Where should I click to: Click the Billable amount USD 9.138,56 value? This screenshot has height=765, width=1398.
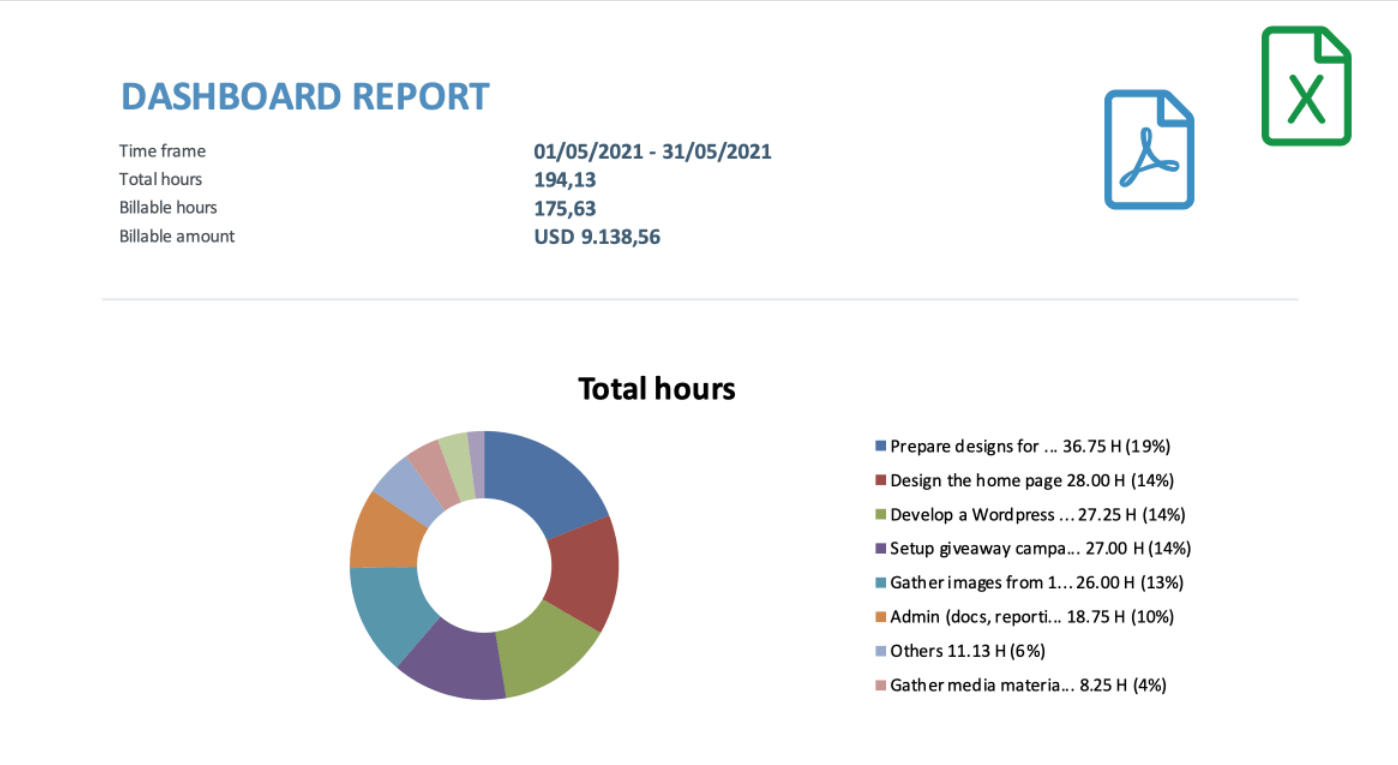pos(596,236)
